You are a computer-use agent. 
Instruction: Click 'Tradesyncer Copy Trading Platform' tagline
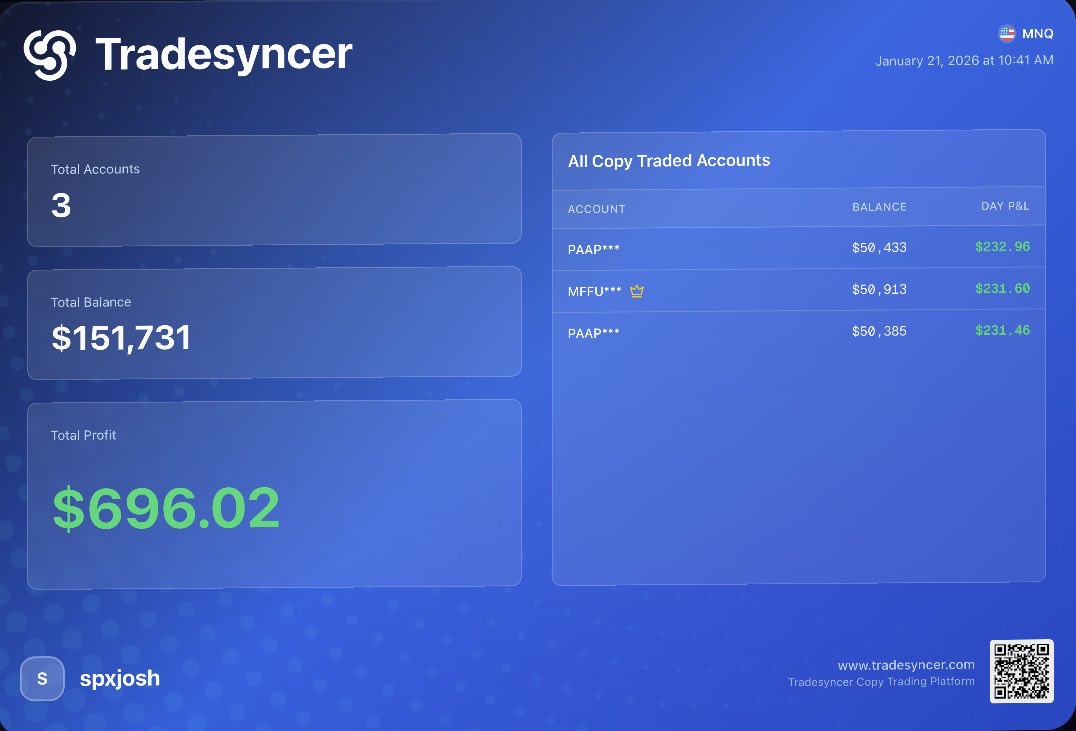(881, 682)
